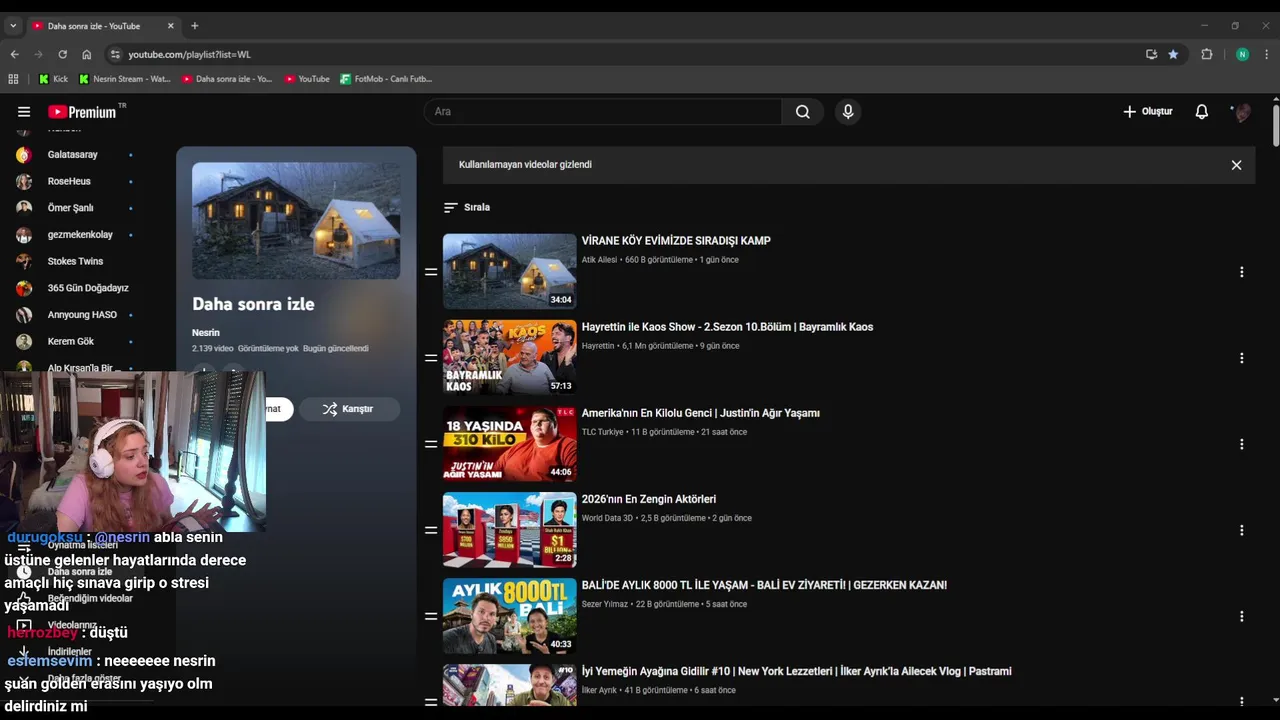The image size is (1280, 720).
Task: Go to TLC Türkiye channel
Action: click(x=603, y=432)
